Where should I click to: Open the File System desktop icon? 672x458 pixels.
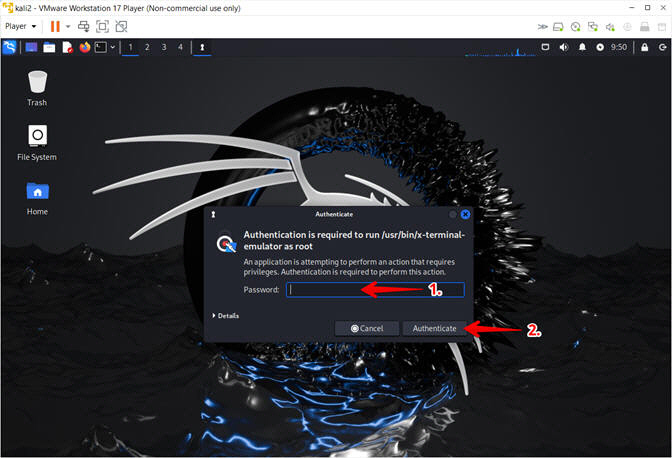click(37, 143)
